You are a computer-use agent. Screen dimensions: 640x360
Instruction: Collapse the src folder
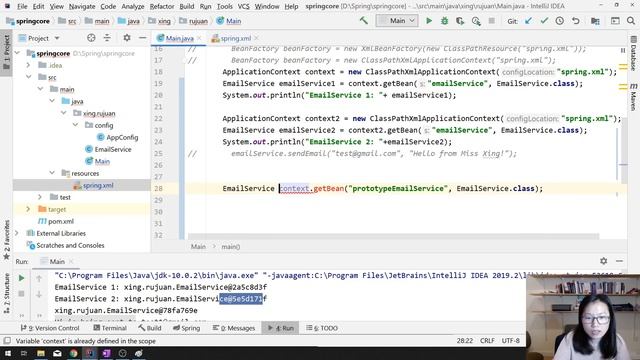pos(28,77)
